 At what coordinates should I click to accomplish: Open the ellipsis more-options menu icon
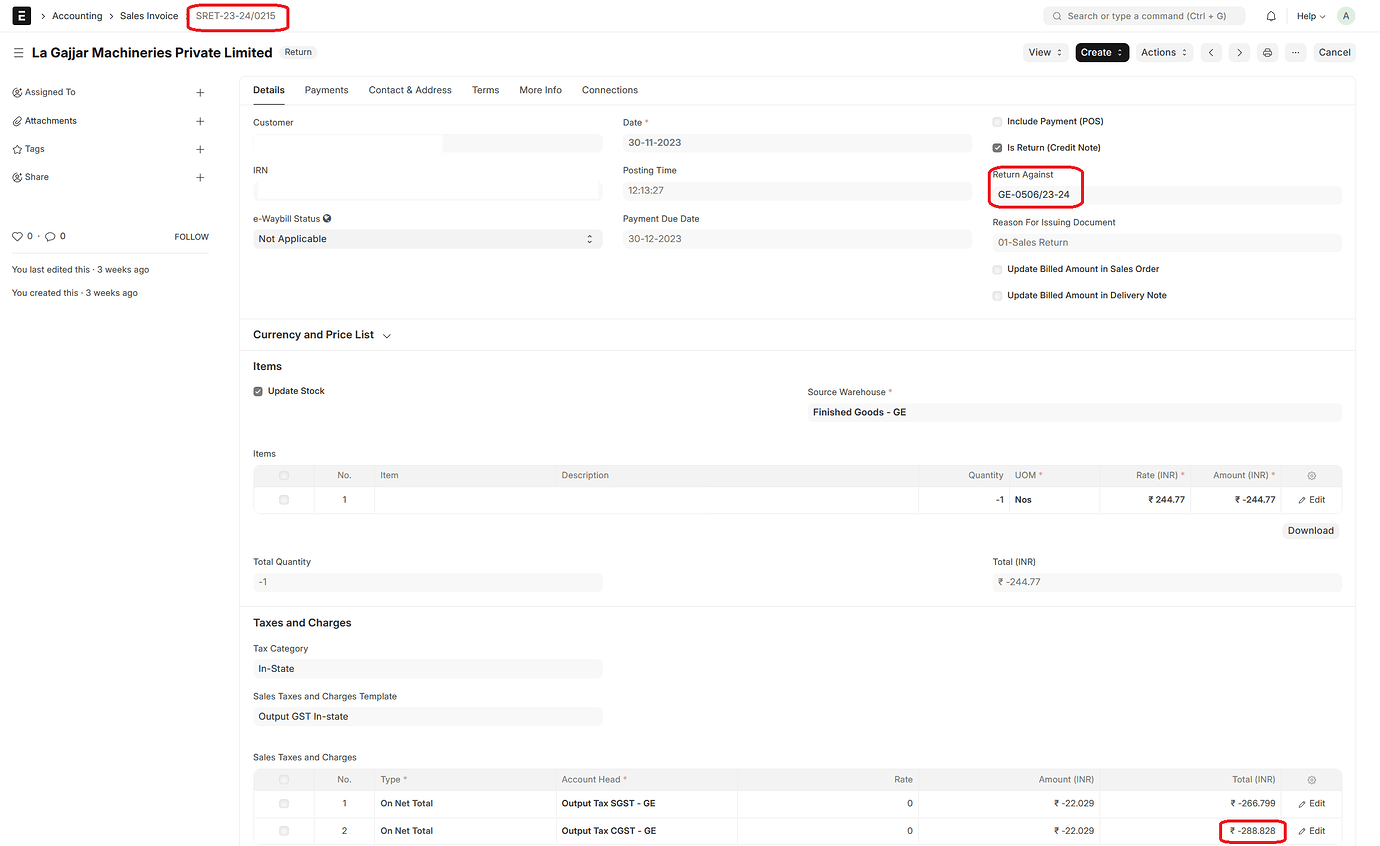coord(1295,52)
